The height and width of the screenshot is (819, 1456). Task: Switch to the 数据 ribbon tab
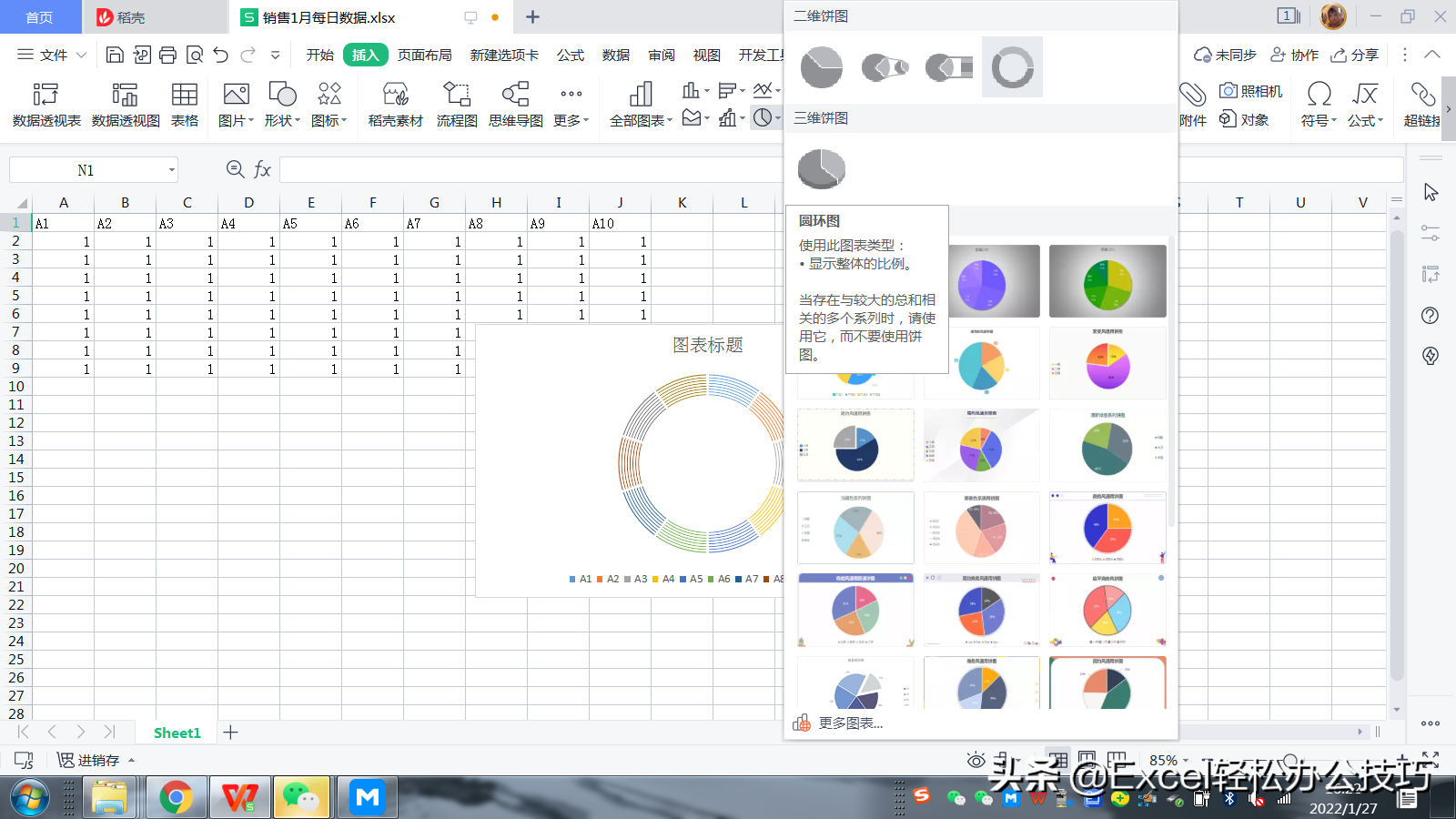[616, 55]
